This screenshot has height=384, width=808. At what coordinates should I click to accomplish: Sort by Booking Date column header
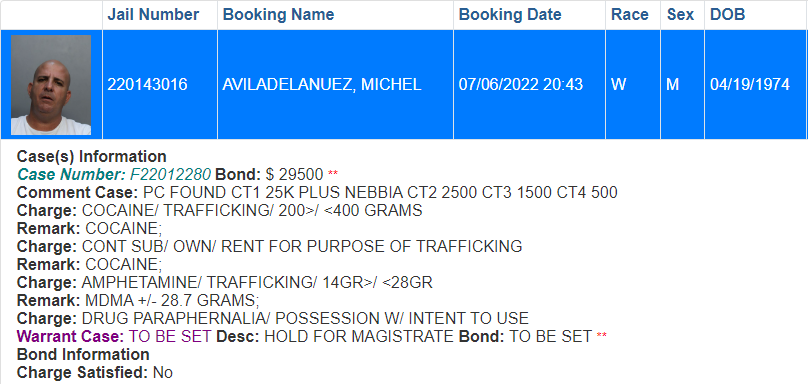pos(510,14)
